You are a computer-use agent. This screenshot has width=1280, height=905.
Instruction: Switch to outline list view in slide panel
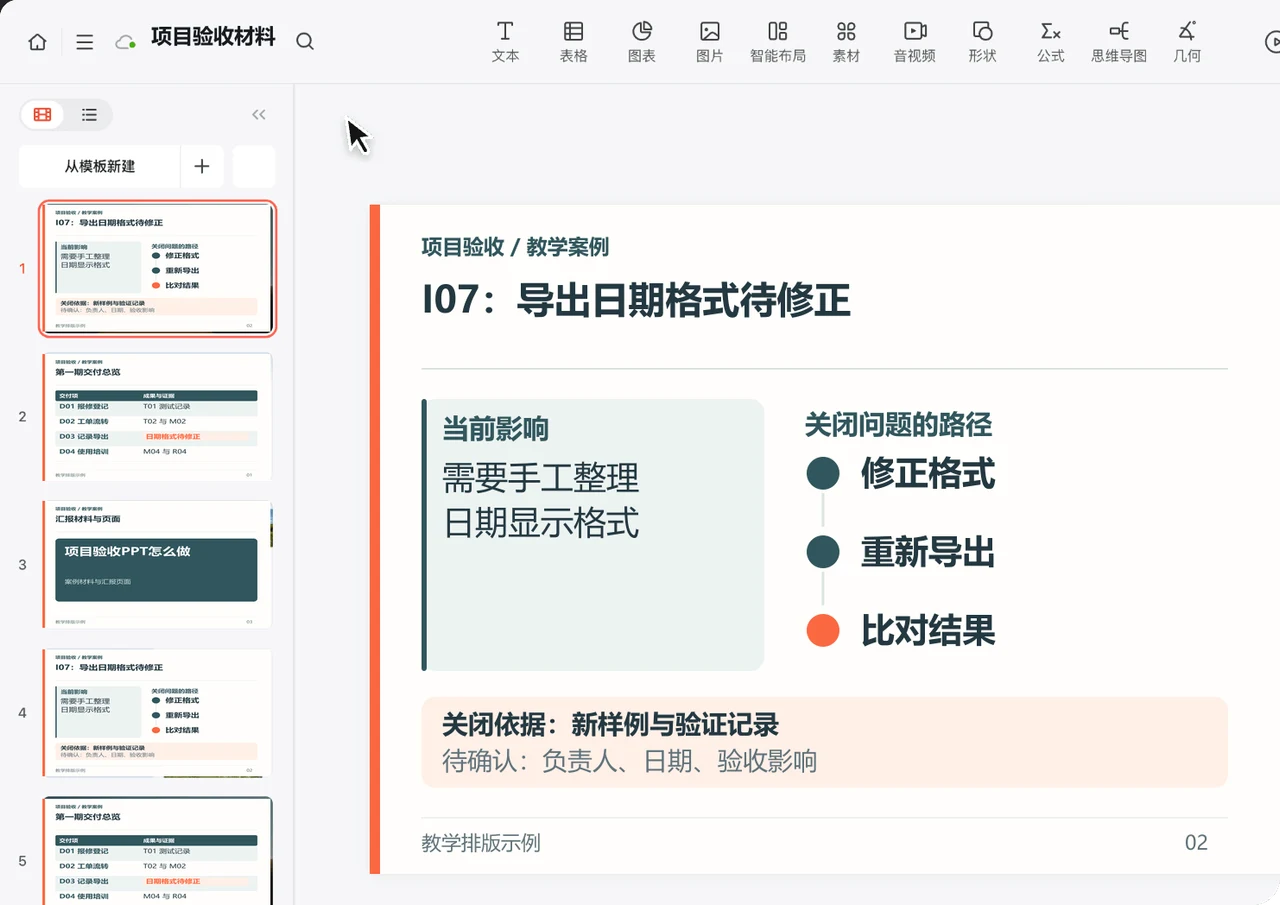point(89,115)
